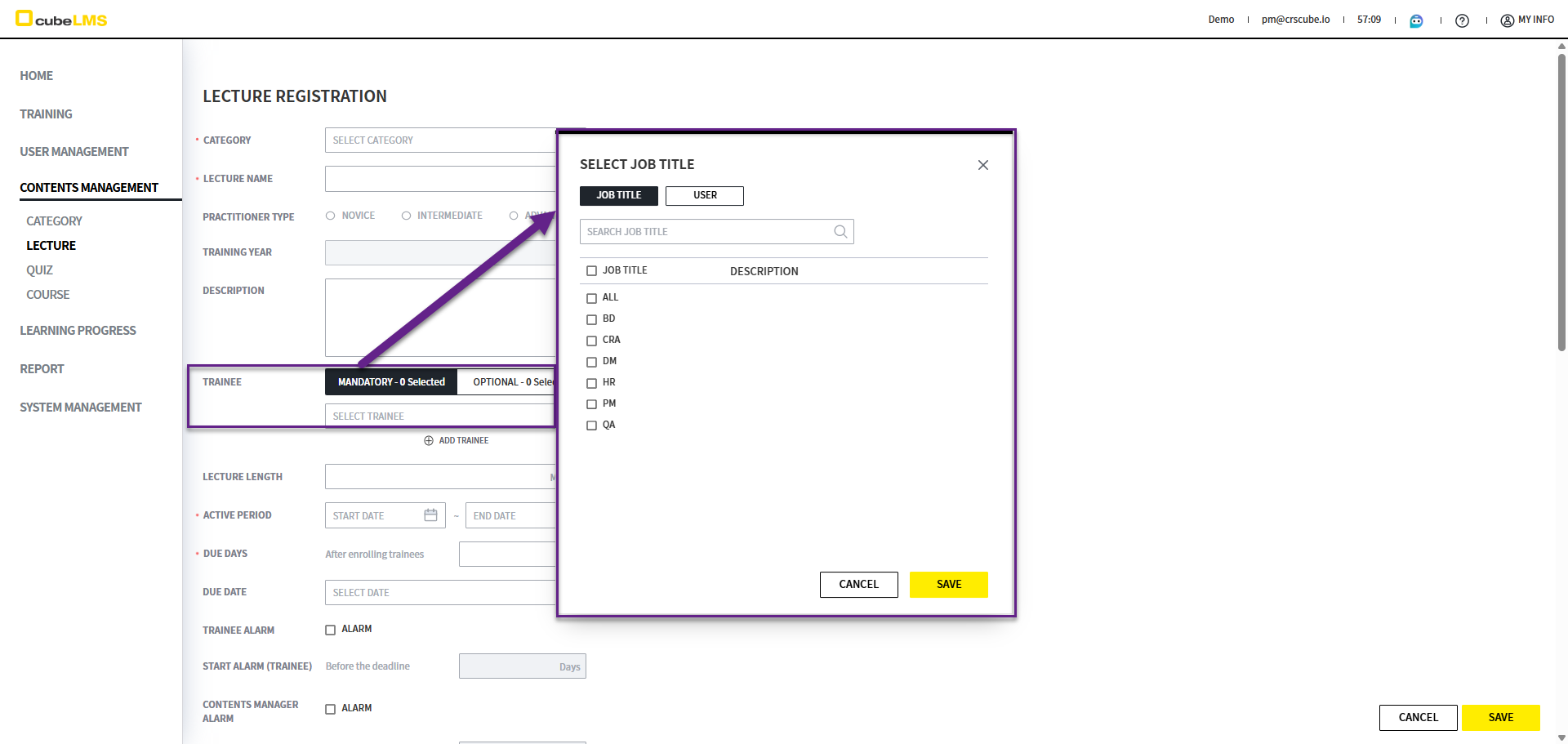
Task: Open the help question mark icon
Action: [x=1462, y=20]
